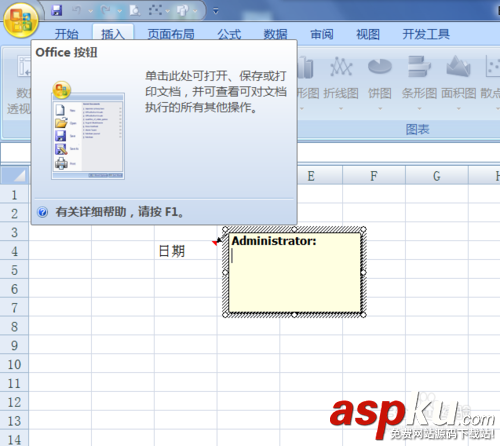
Task: Click the stacked-pages icon in quick access toolbar
Action: (183, 10)
